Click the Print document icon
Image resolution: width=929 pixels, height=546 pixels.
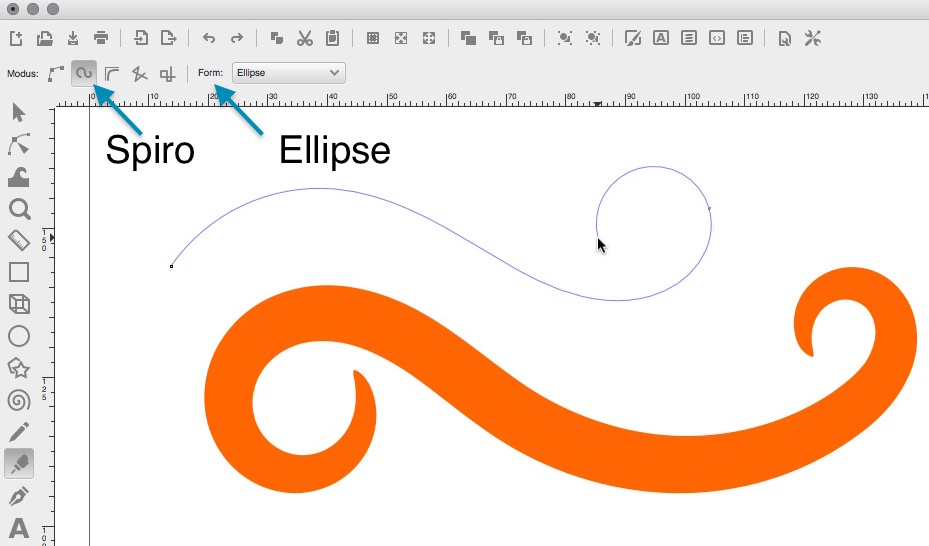pos(101,38)
